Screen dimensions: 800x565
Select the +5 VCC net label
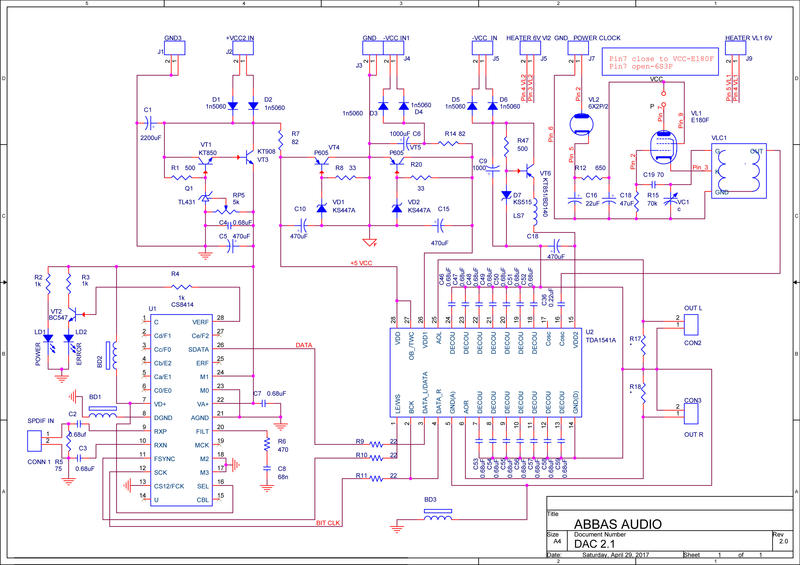[361, 263]
